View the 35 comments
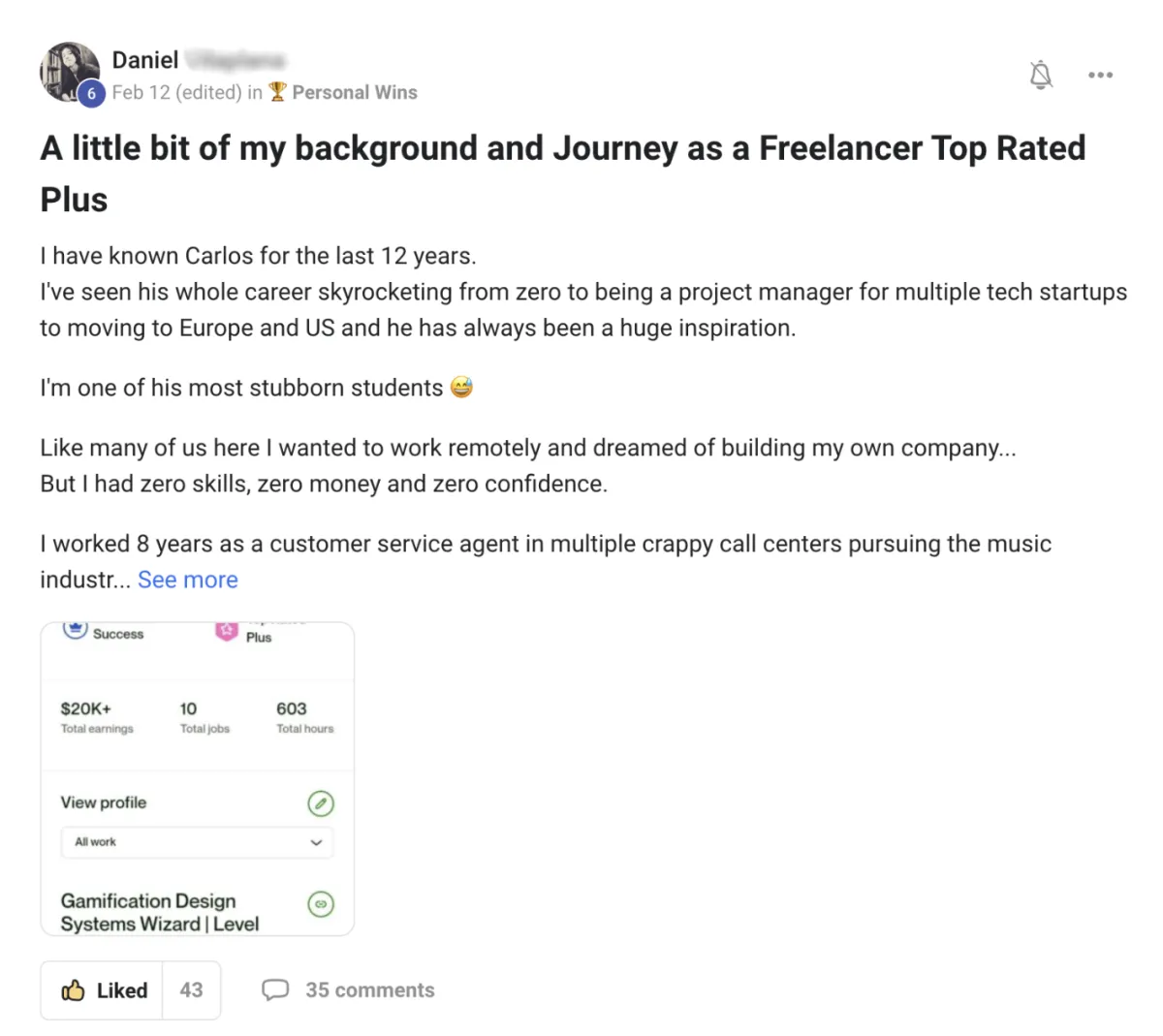1163x1036 pixels. click(x=370, y=990)
